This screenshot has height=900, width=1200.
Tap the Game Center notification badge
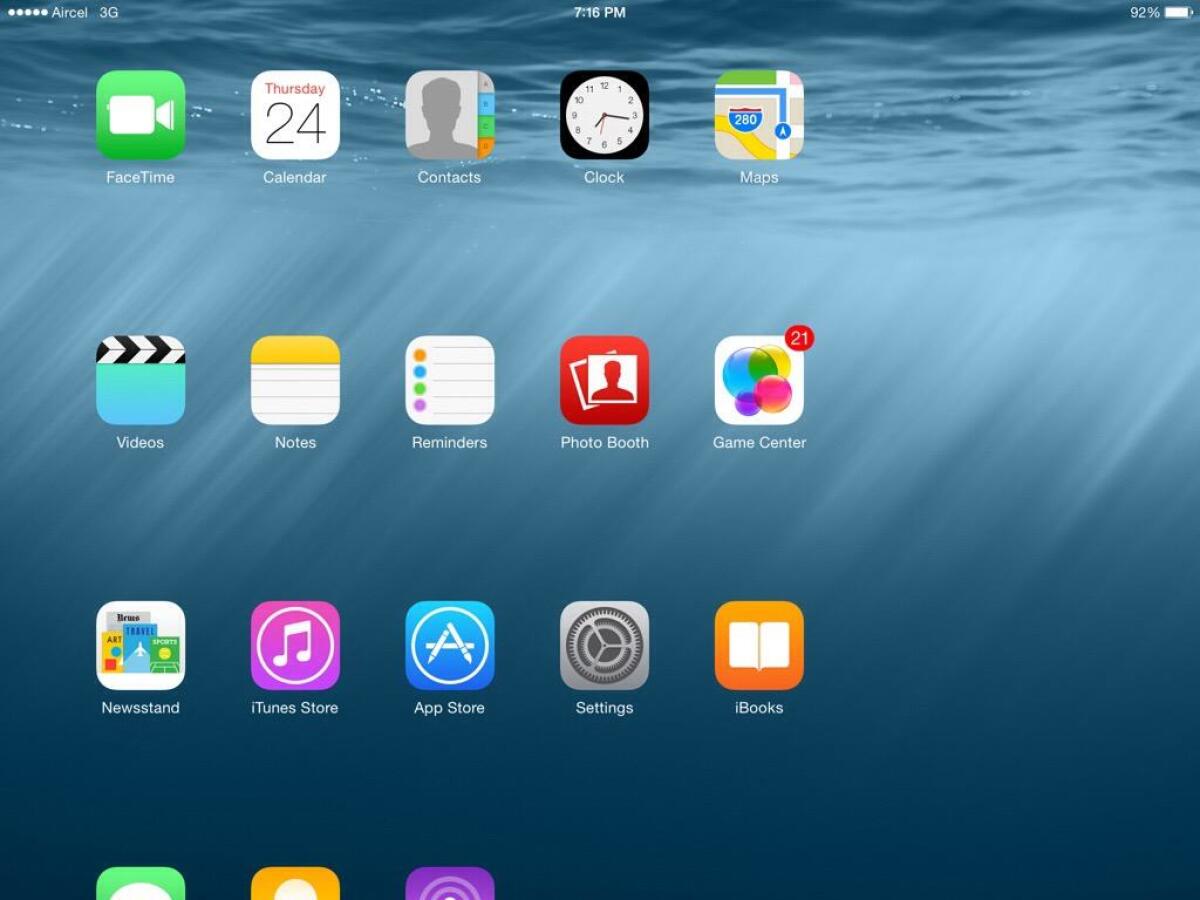point(799,339)
